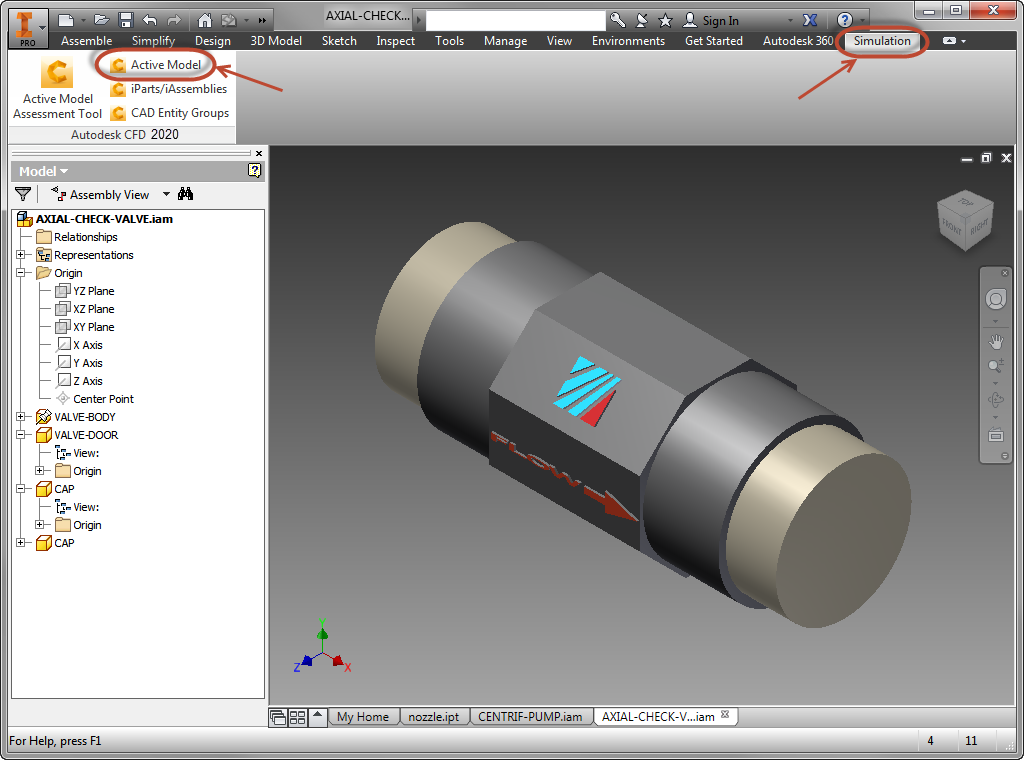Expand the VALVE-BODY node in the tree

pyautogui.click(x=20, y=417)
